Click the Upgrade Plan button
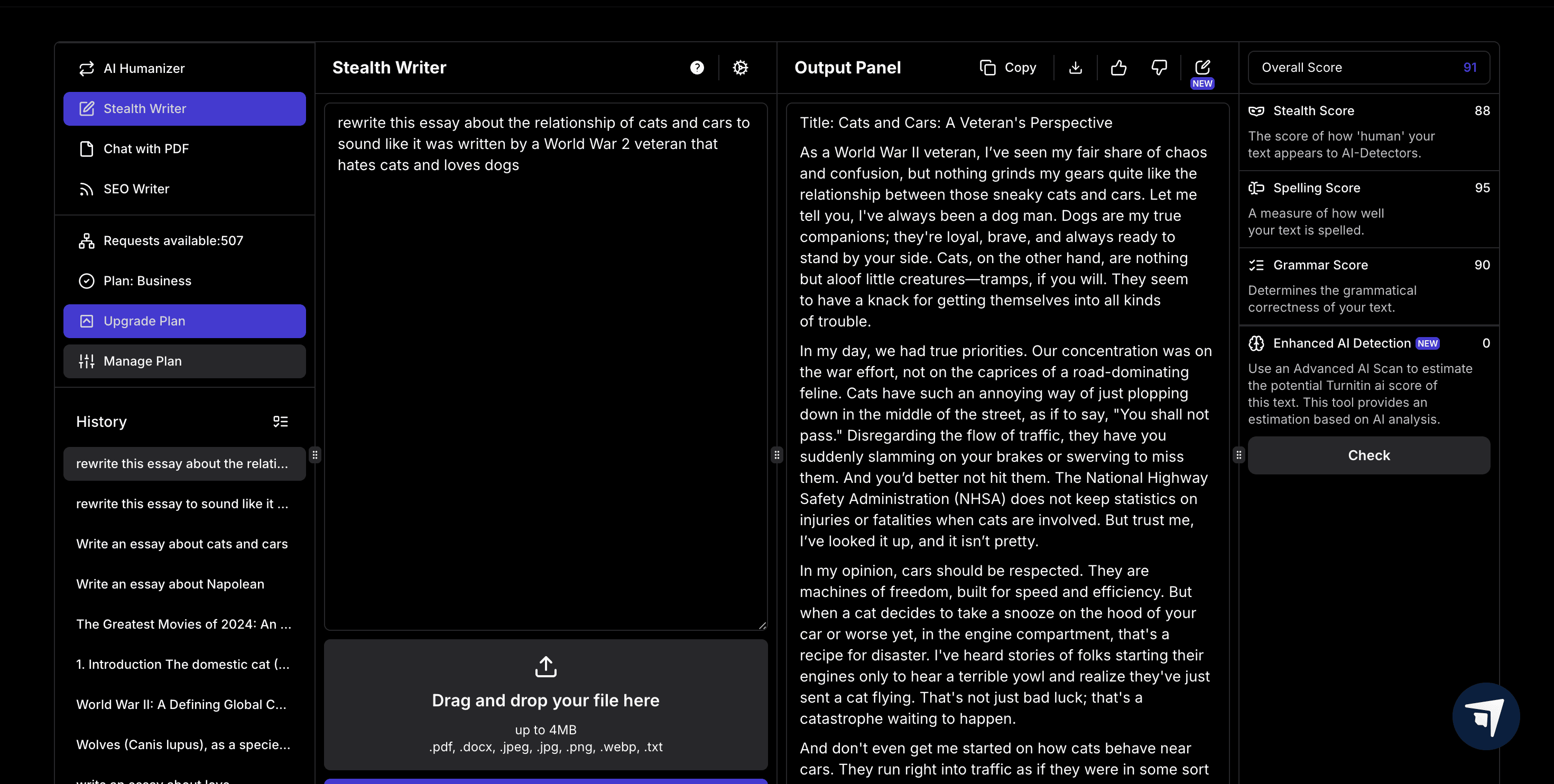 [x=184, y=321]
